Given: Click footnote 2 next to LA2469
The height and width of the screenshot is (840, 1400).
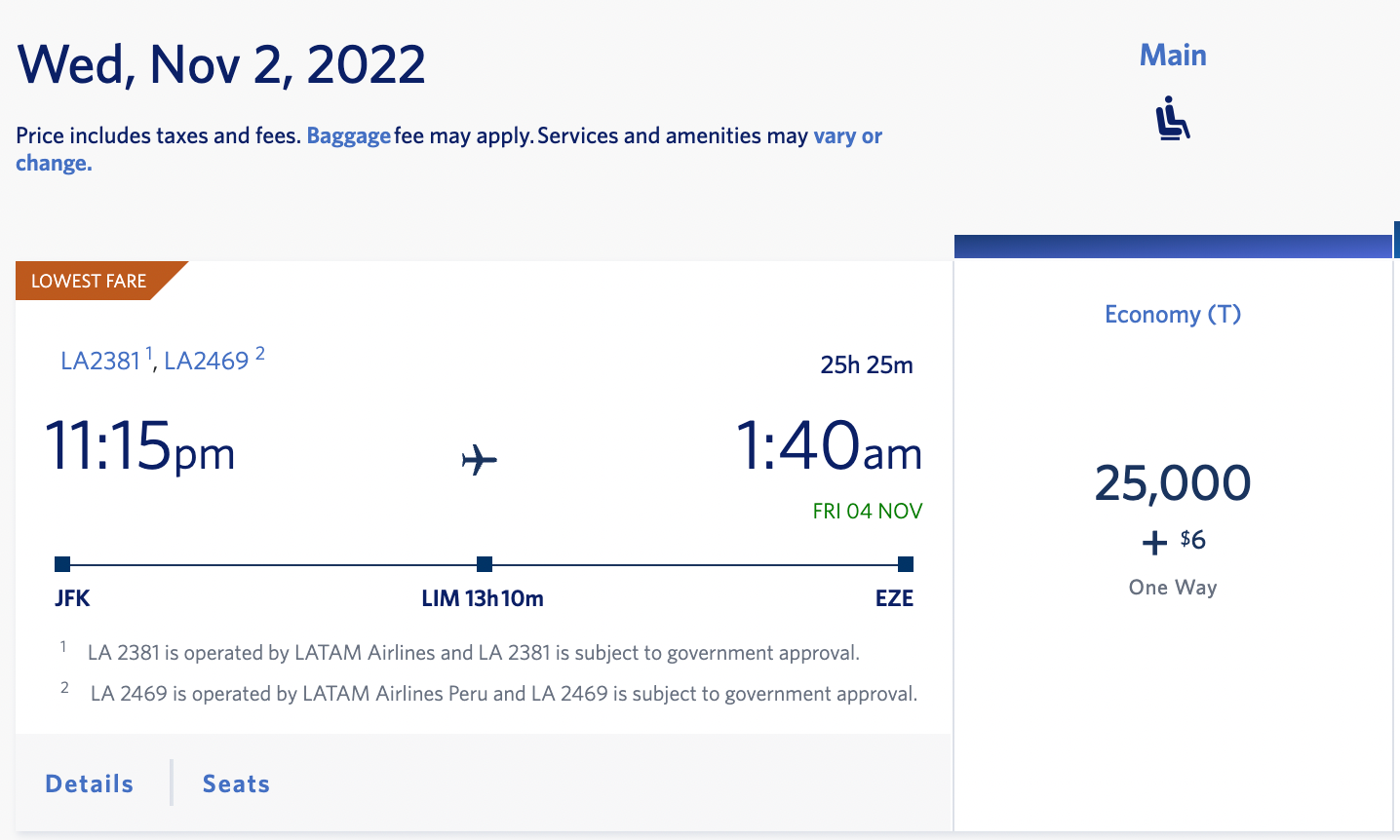Looking at the screenshot, I should [258, 351].
